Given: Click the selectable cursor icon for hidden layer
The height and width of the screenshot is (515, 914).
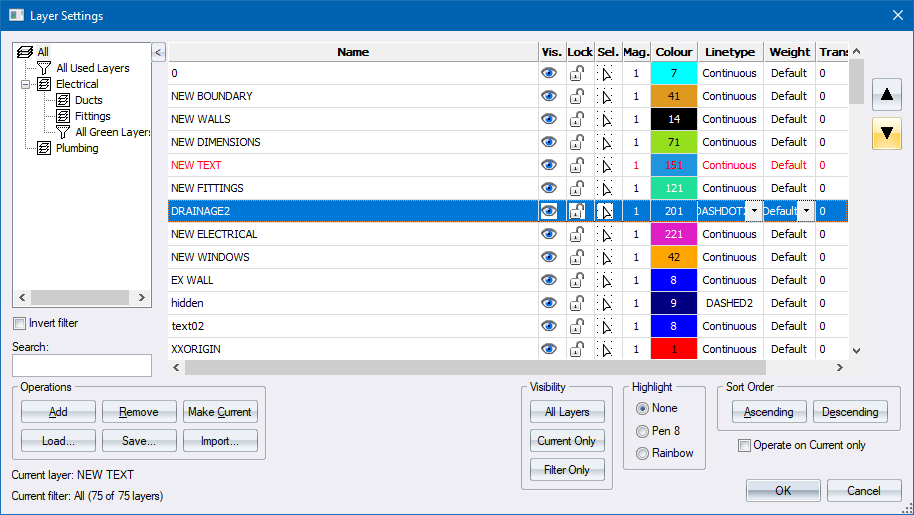Looking at the screenshot, I should [606, 303].
